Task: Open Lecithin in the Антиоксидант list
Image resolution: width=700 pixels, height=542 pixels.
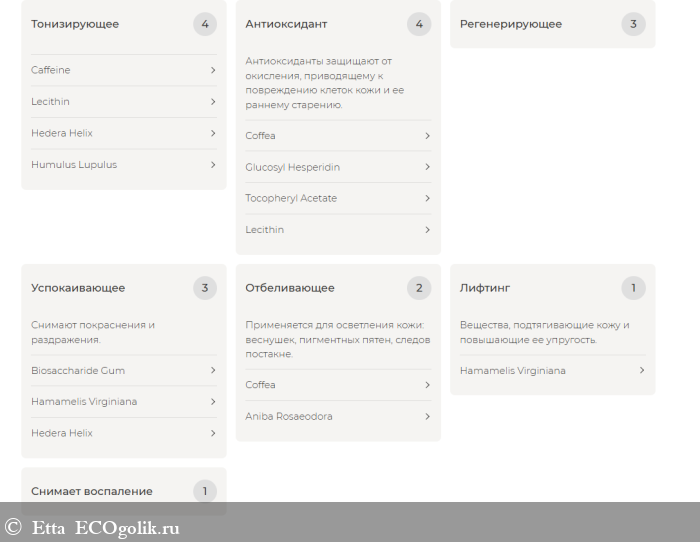Action: 265,230
